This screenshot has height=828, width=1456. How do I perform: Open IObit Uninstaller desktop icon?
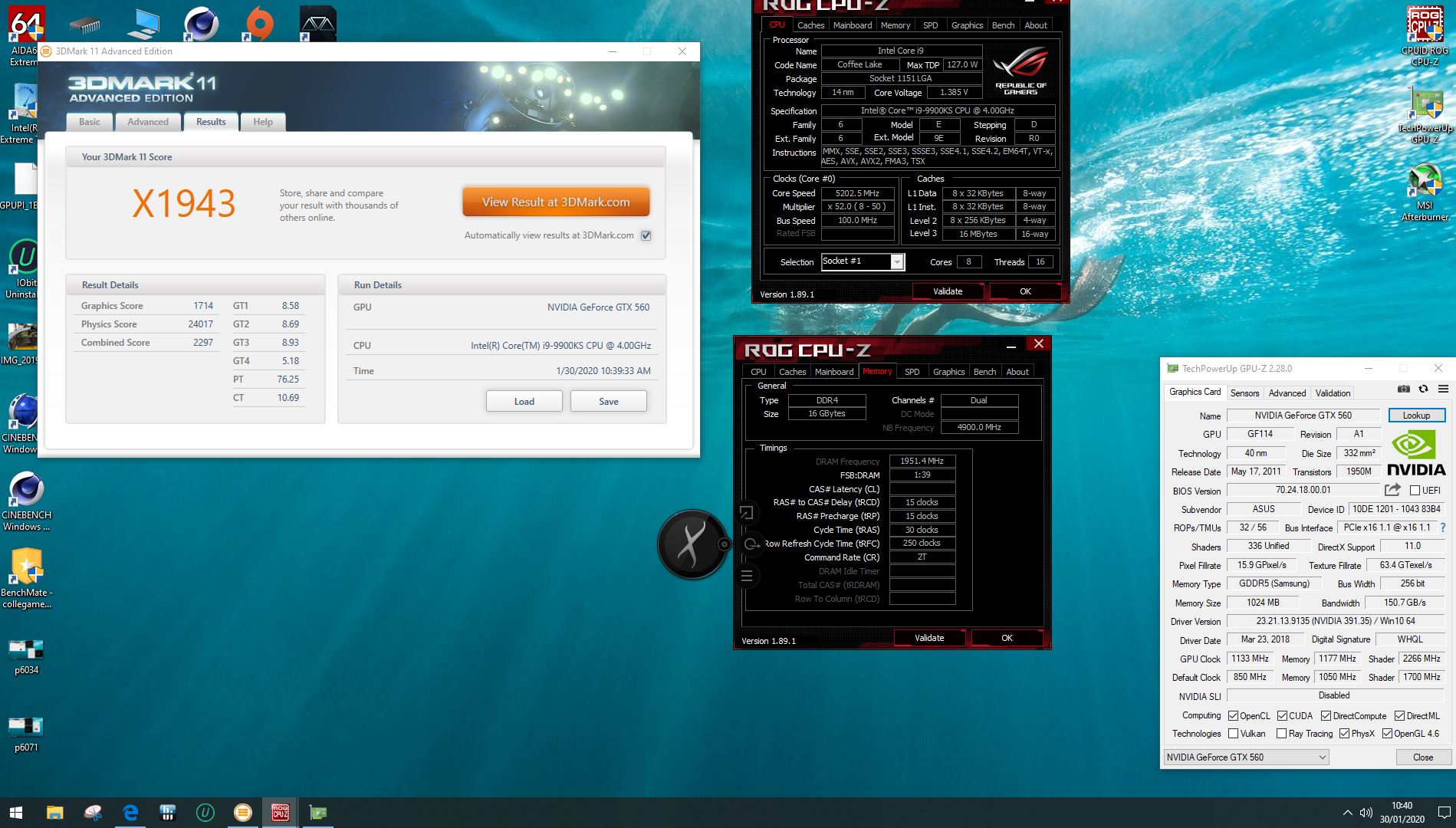[x=23, y=268]
